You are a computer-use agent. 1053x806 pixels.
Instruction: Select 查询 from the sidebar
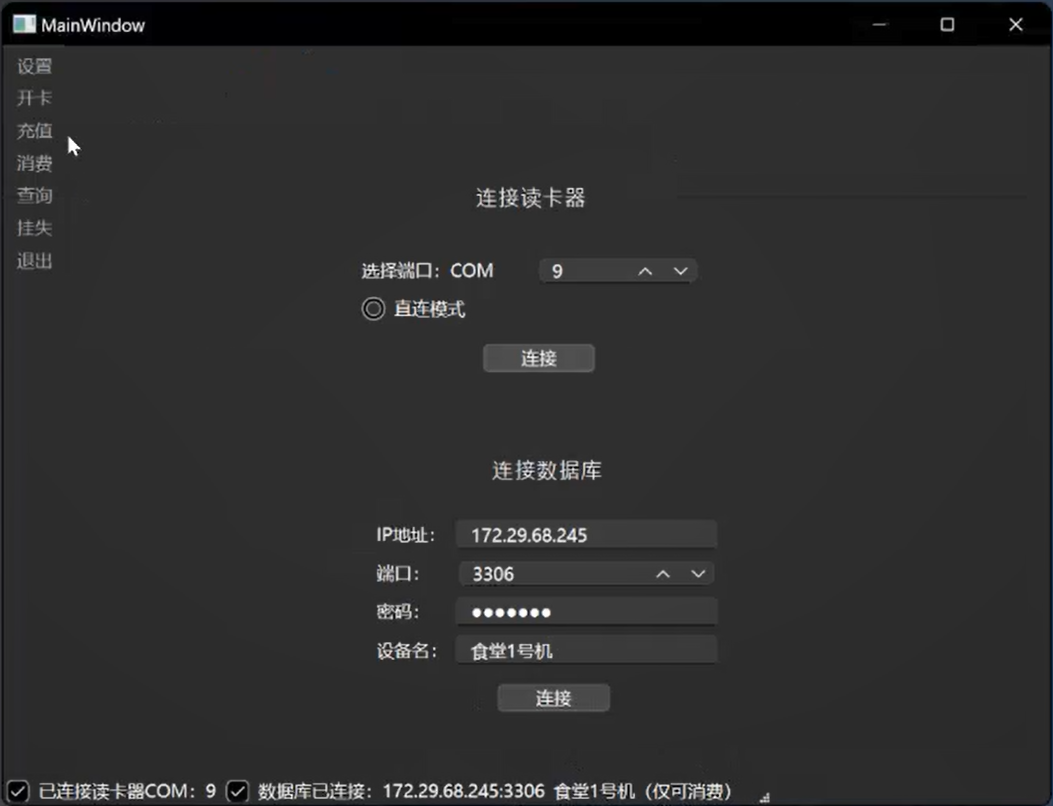point(34,195)
